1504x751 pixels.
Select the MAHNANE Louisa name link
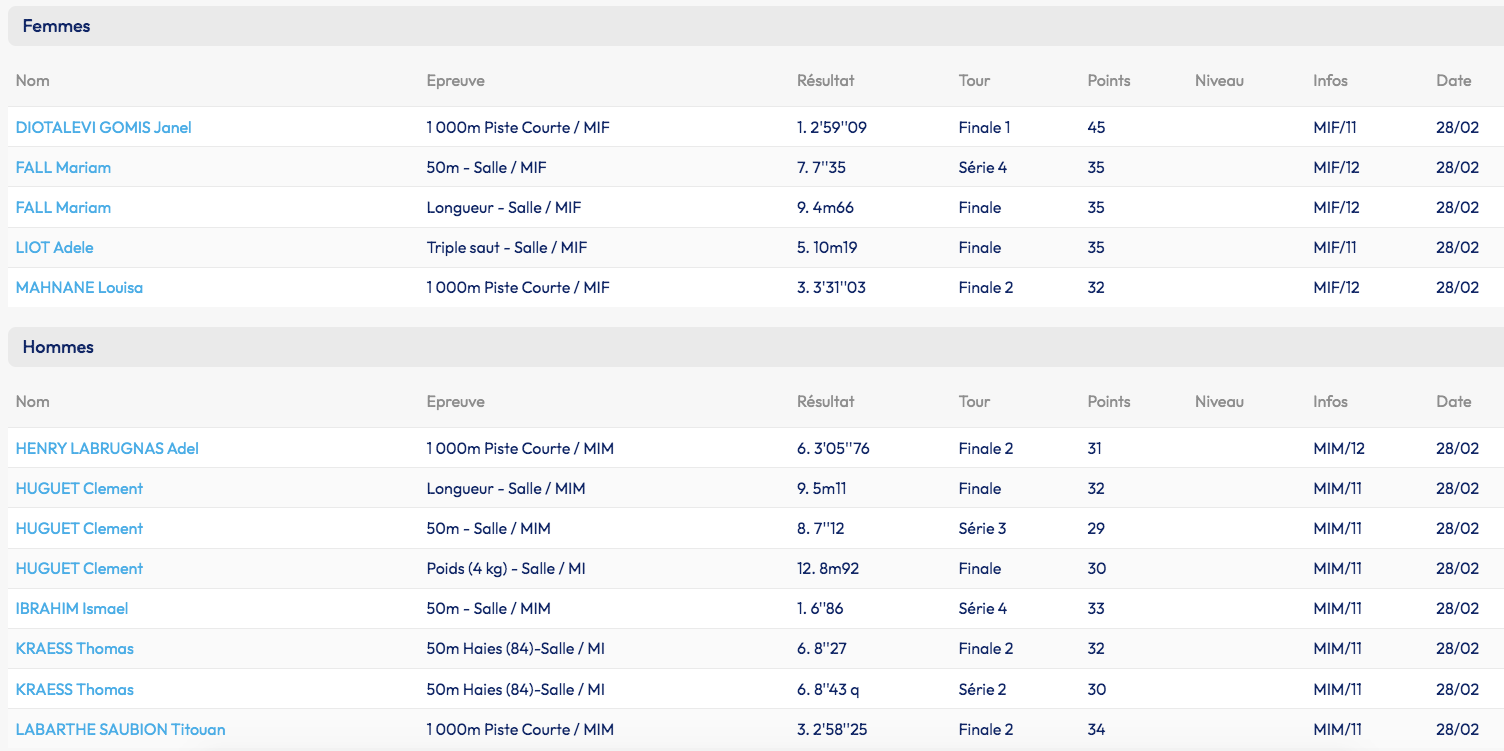tap(79, 287)
